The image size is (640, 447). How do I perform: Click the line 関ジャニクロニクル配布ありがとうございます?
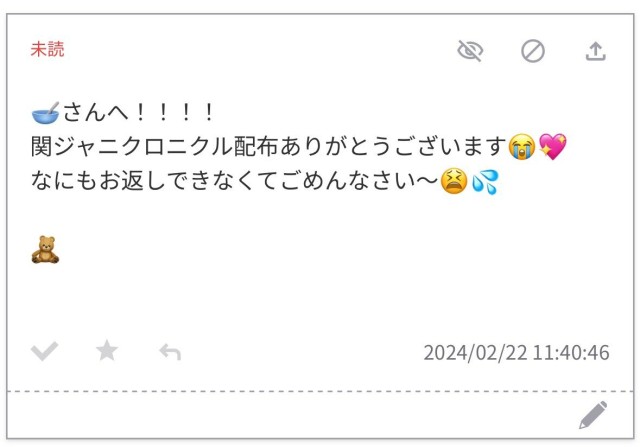coord(269,147)
